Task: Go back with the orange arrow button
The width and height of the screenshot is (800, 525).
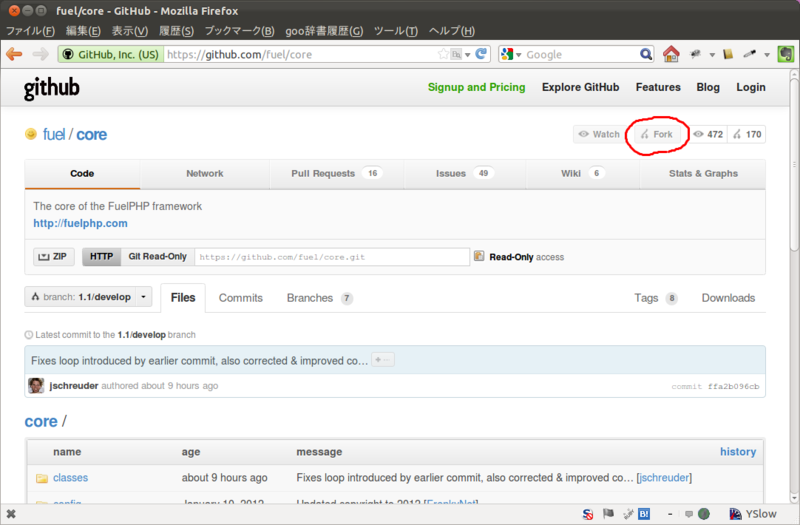Action: (x=14, y=54)
